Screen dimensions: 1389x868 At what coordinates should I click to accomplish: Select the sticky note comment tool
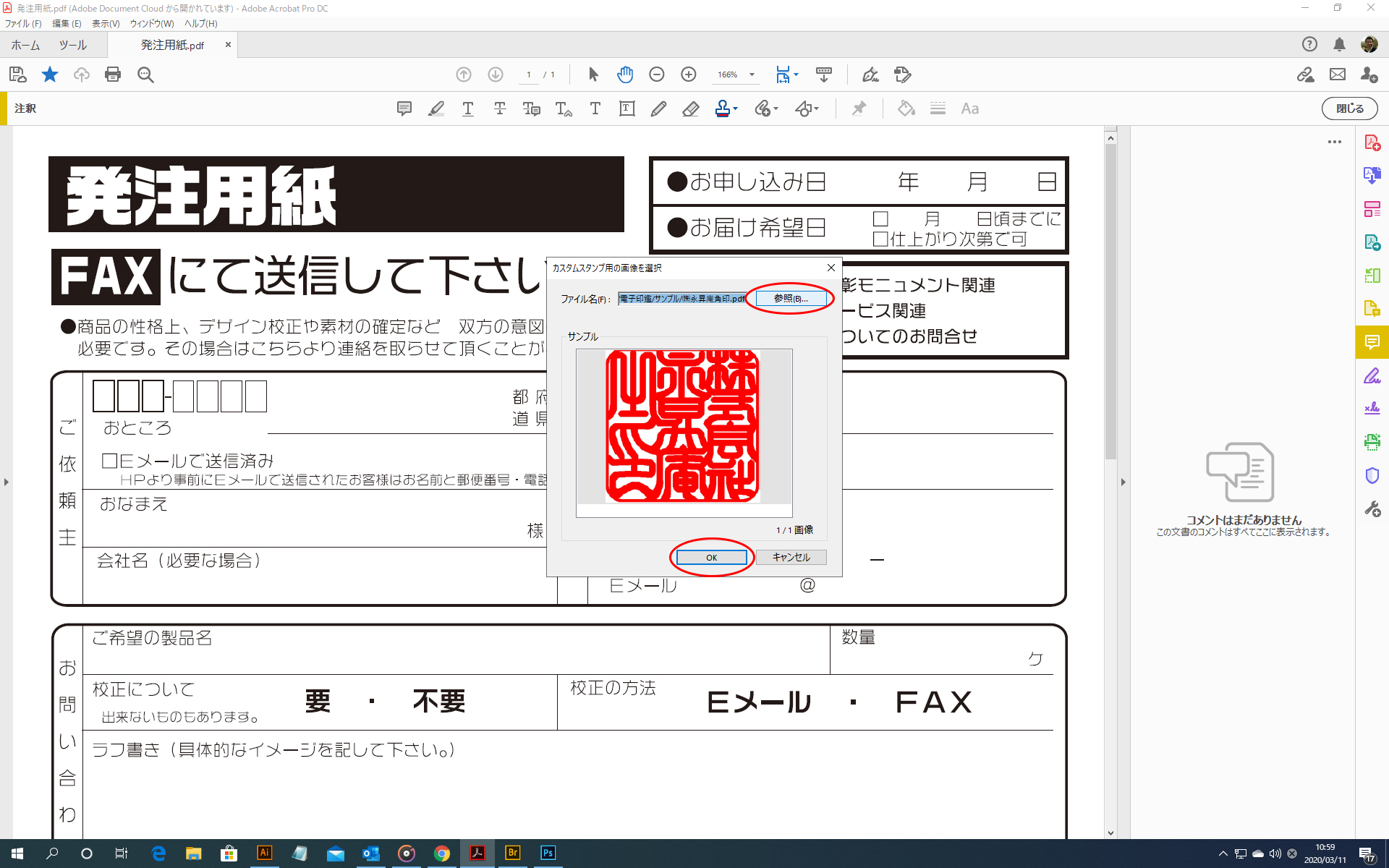point(404,109)
